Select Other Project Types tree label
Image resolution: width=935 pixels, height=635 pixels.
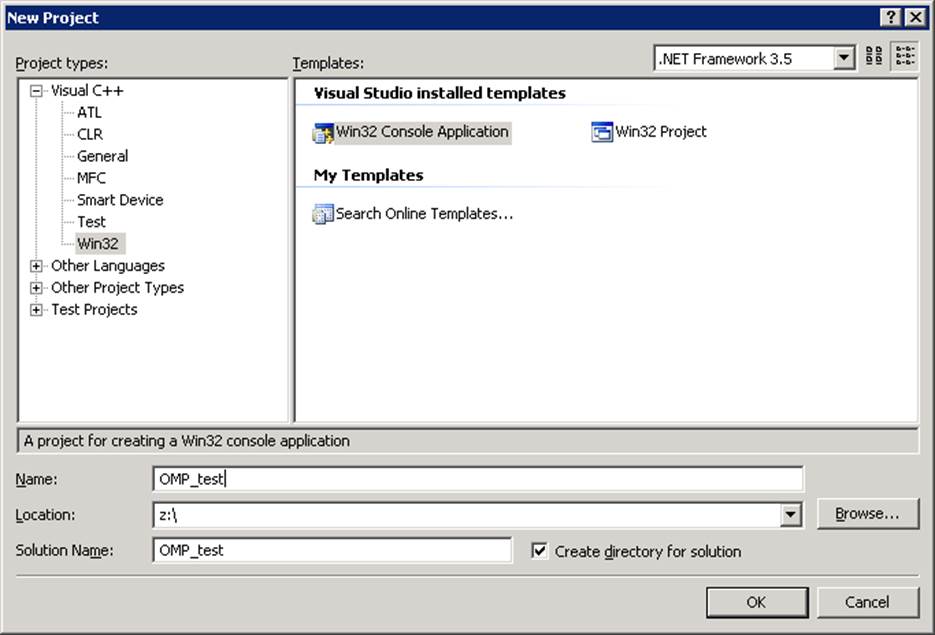coord(117,288)
